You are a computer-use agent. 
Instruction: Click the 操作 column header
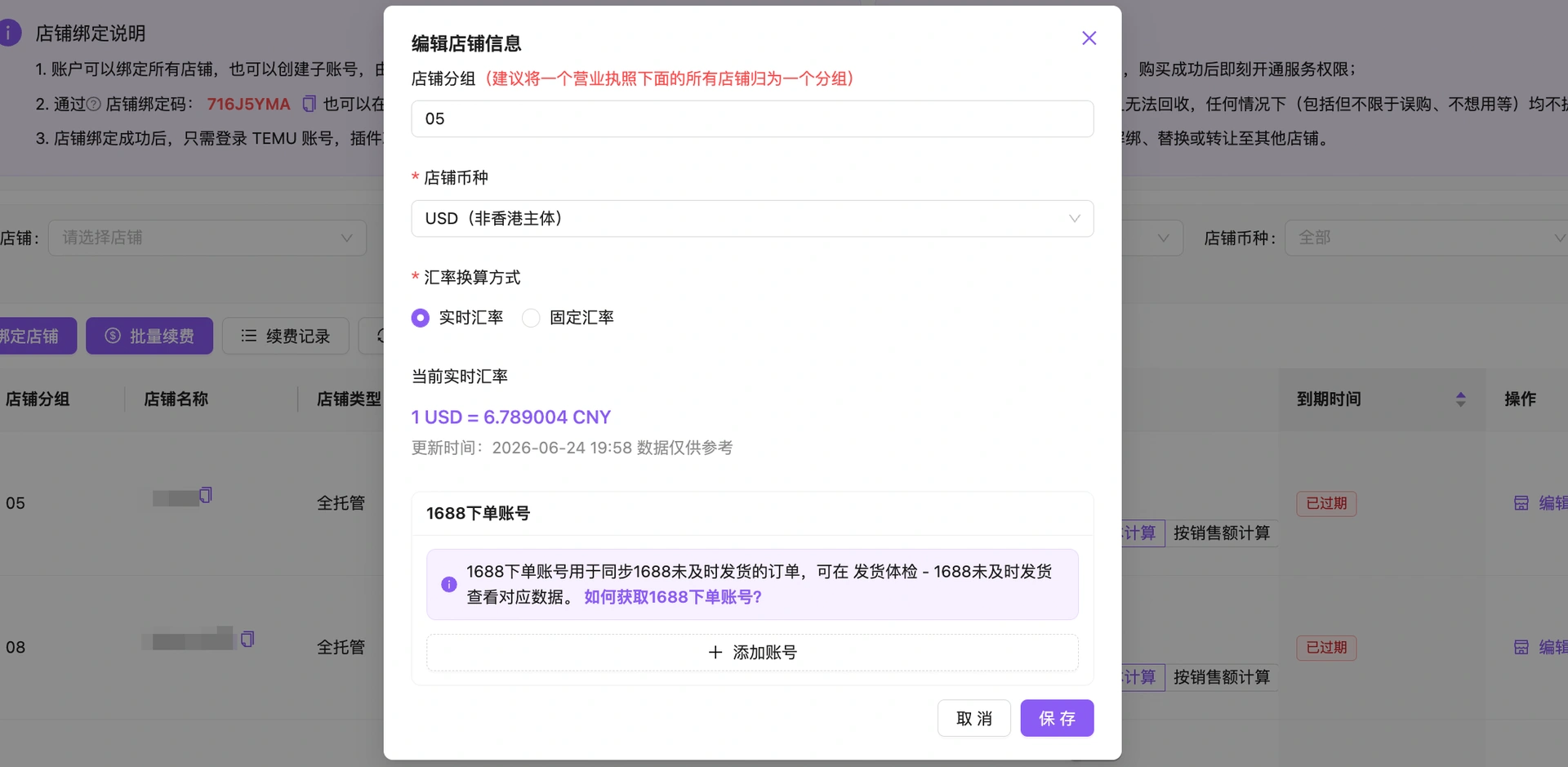coord(1521,399)
